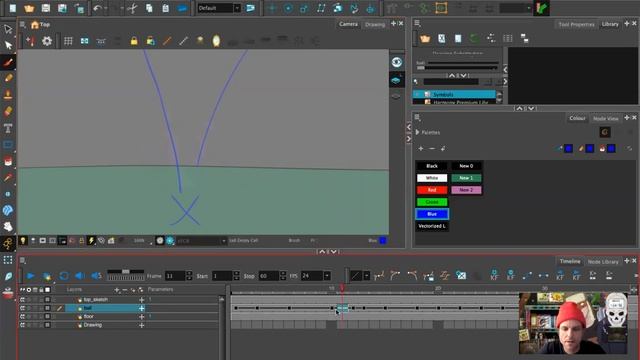The width and height of the screenshot is (640, 360).
Task: Click the yellow lock icon in Camera toolbar
Action: click(x=134, y=41)
